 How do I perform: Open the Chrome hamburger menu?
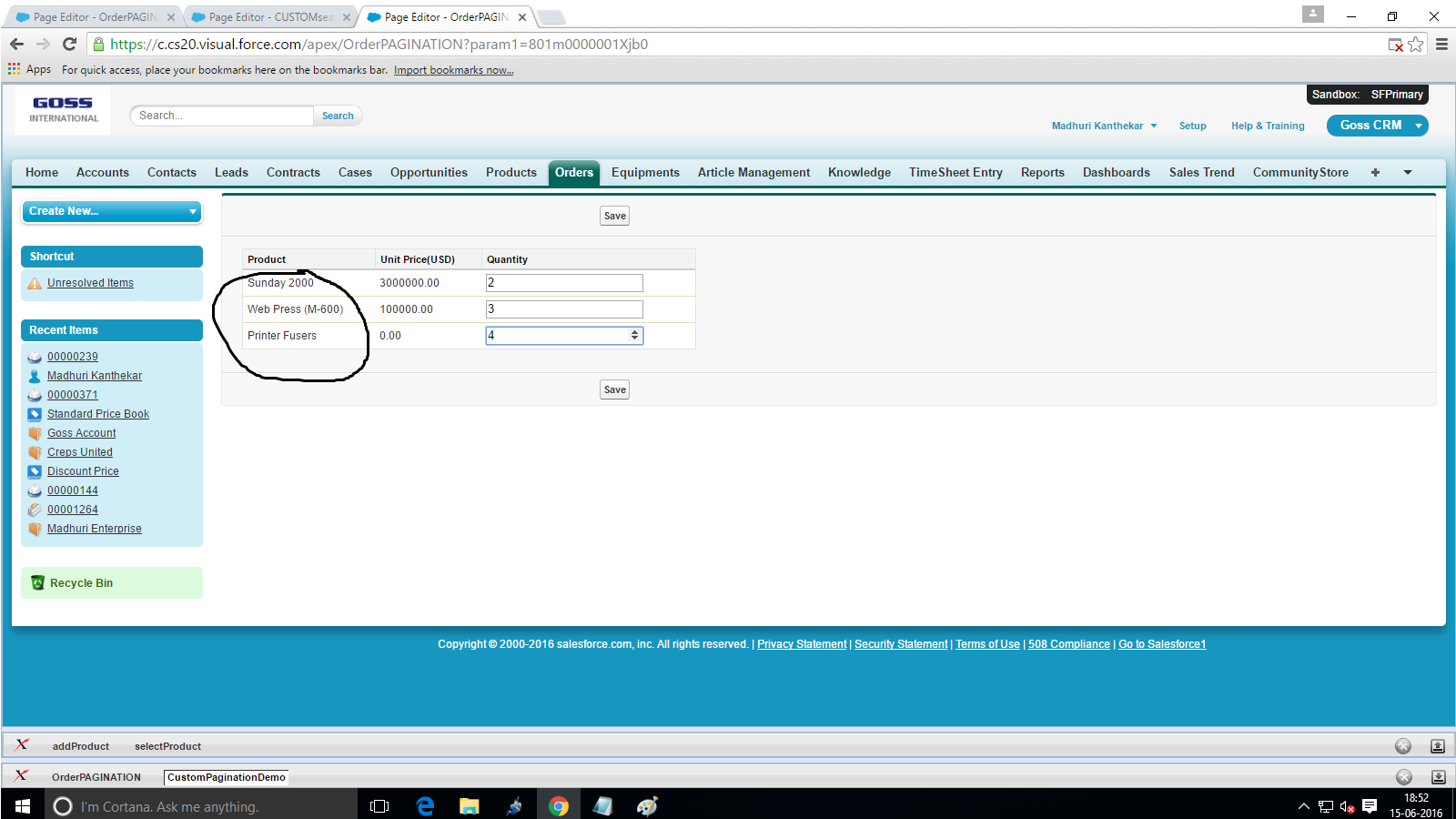(1441, 44)
